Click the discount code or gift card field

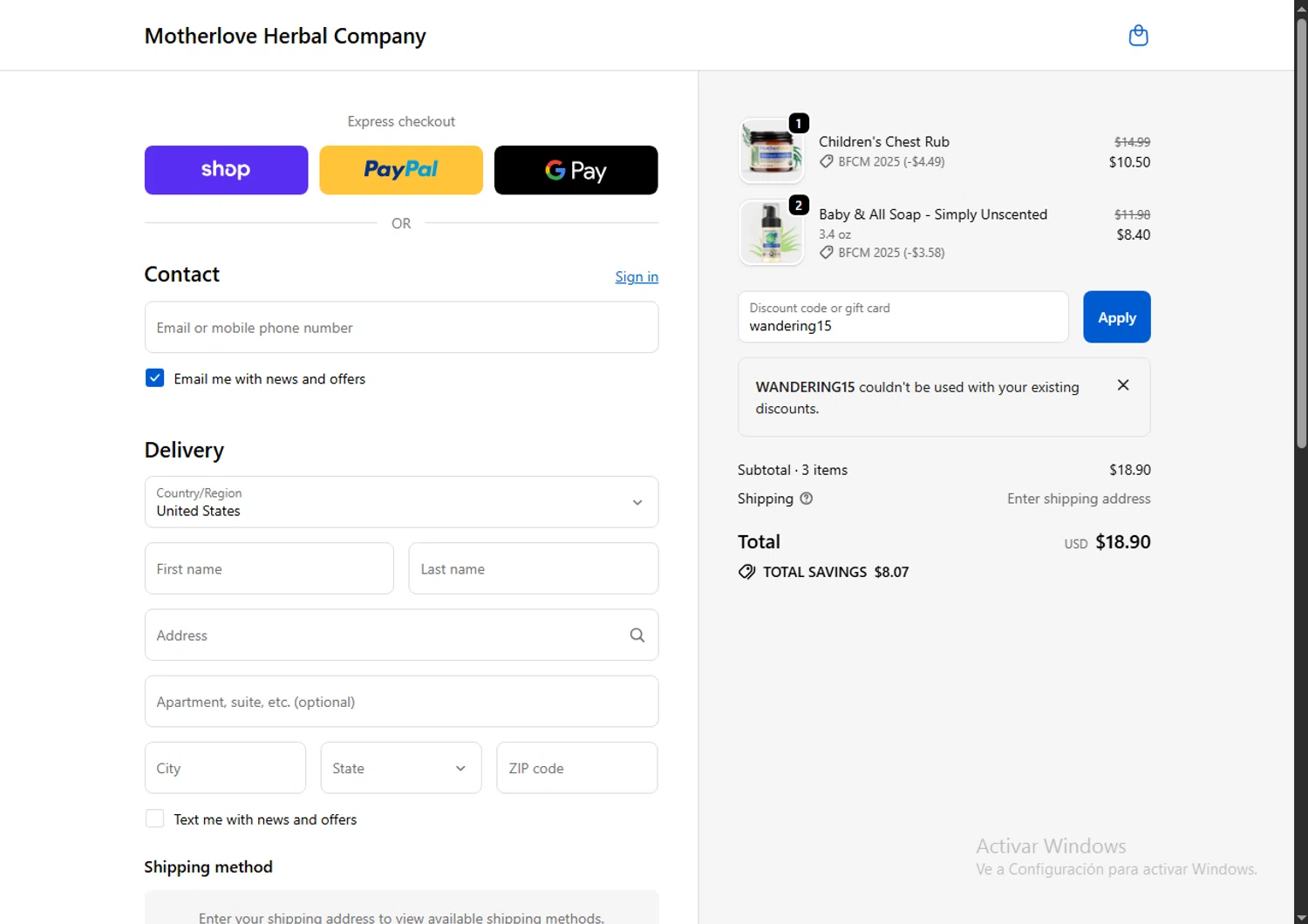click(903, 317)
